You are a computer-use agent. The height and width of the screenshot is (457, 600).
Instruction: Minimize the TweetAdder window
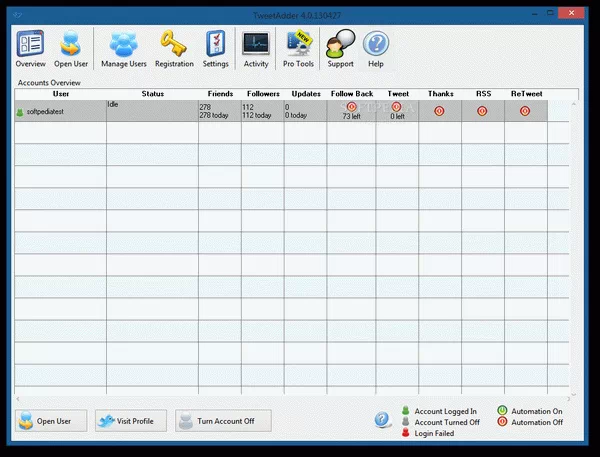click(x=535, y=13)
